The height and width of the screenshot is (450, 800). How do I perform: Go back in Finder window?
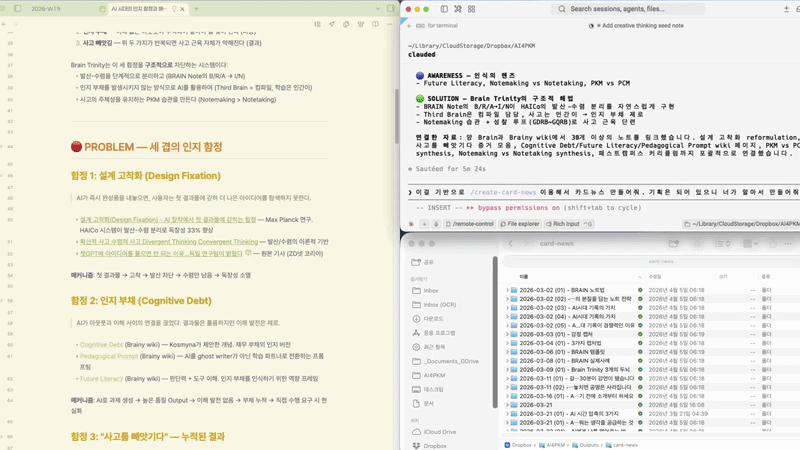[510, 244]
